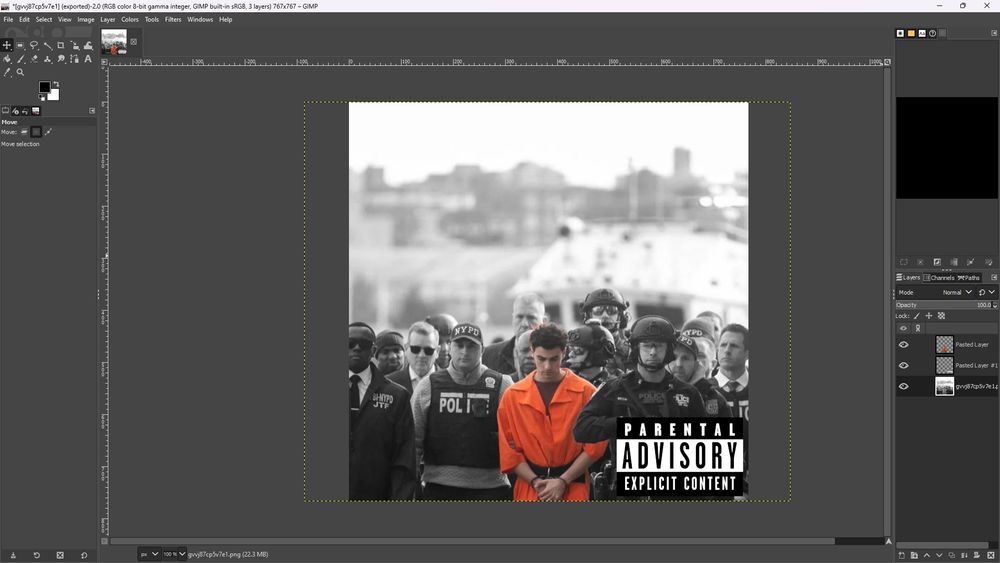The height and width of the screenshot is (563, 1000).
Task: Select the Text tool
Action: point(88,59)
